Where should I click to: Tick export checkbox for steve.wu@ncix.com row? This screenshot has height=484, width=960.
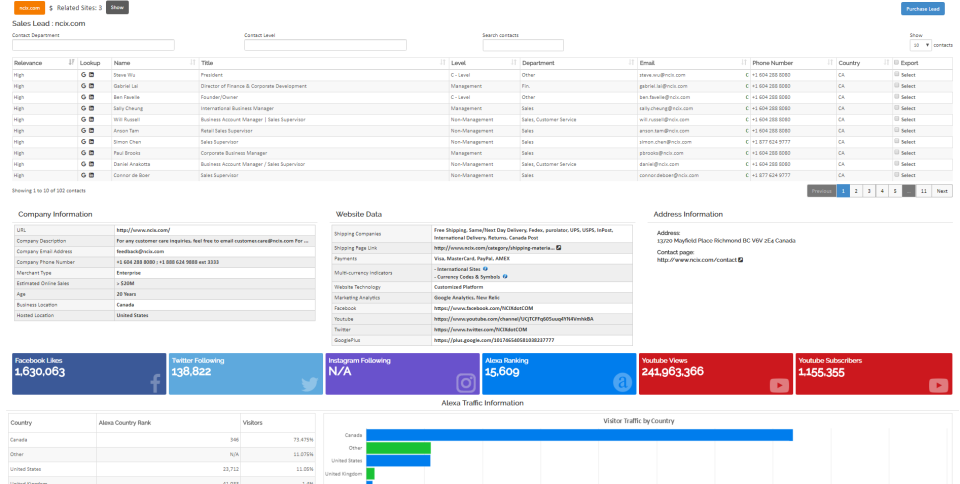tap(896, 74)
